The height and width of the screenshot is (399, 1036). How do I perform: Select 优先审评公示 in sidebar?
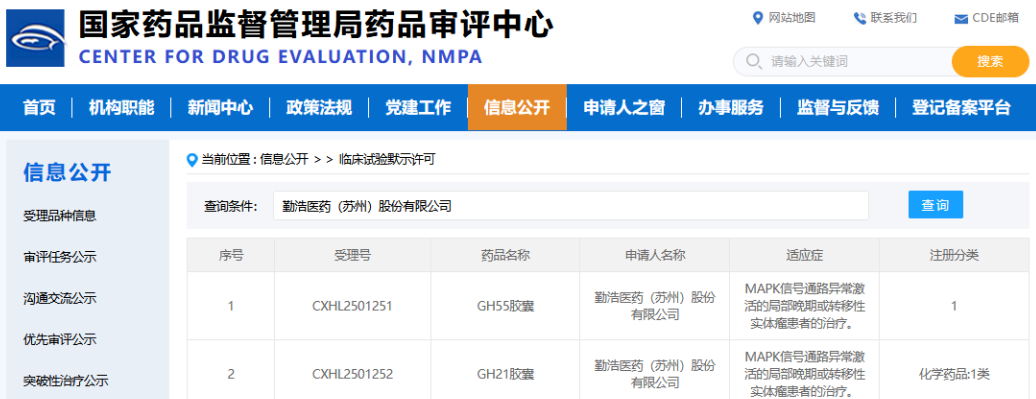click(x=59, y=340)
